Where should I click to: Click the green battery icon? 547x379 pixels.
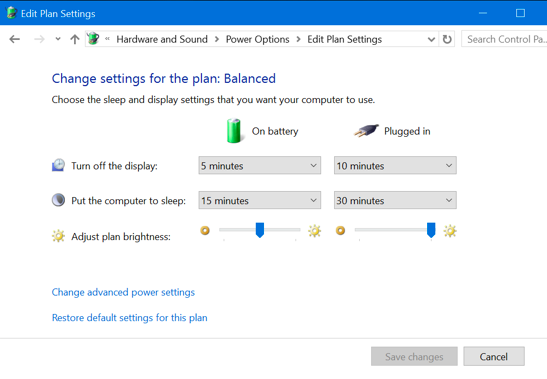[234, 131]
